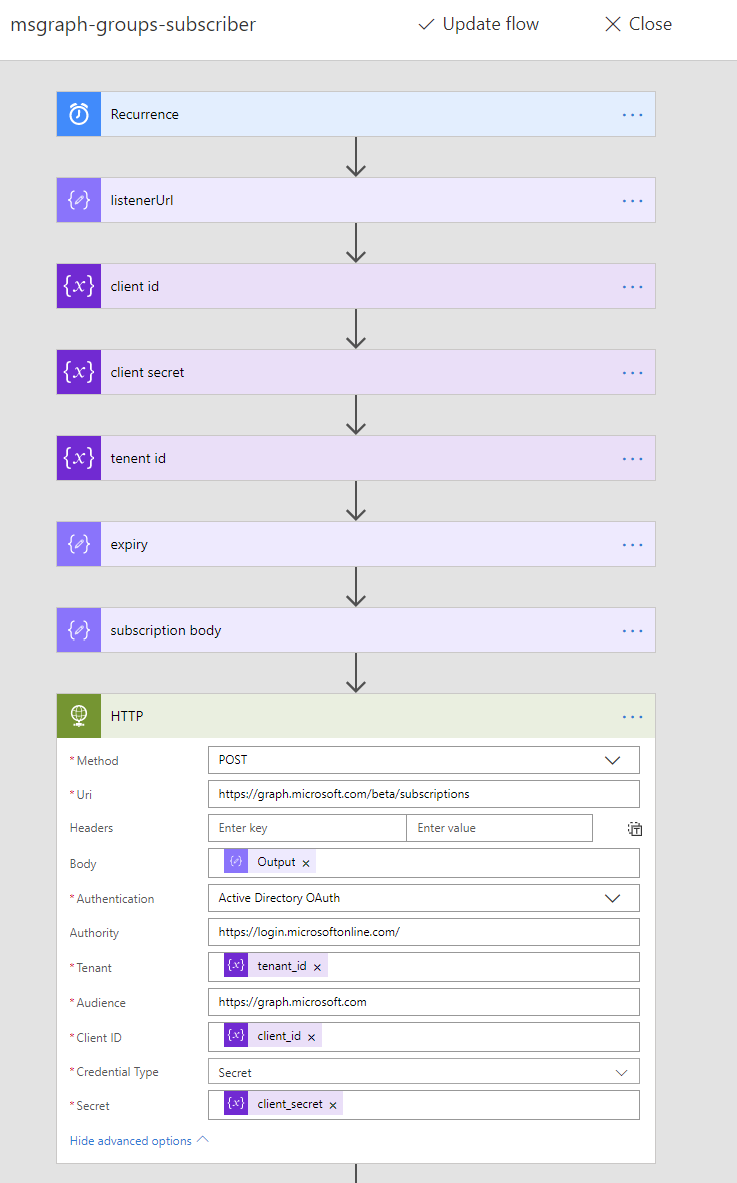
Task: Click the Recurrence clock icon
Action: click(79, 114)
